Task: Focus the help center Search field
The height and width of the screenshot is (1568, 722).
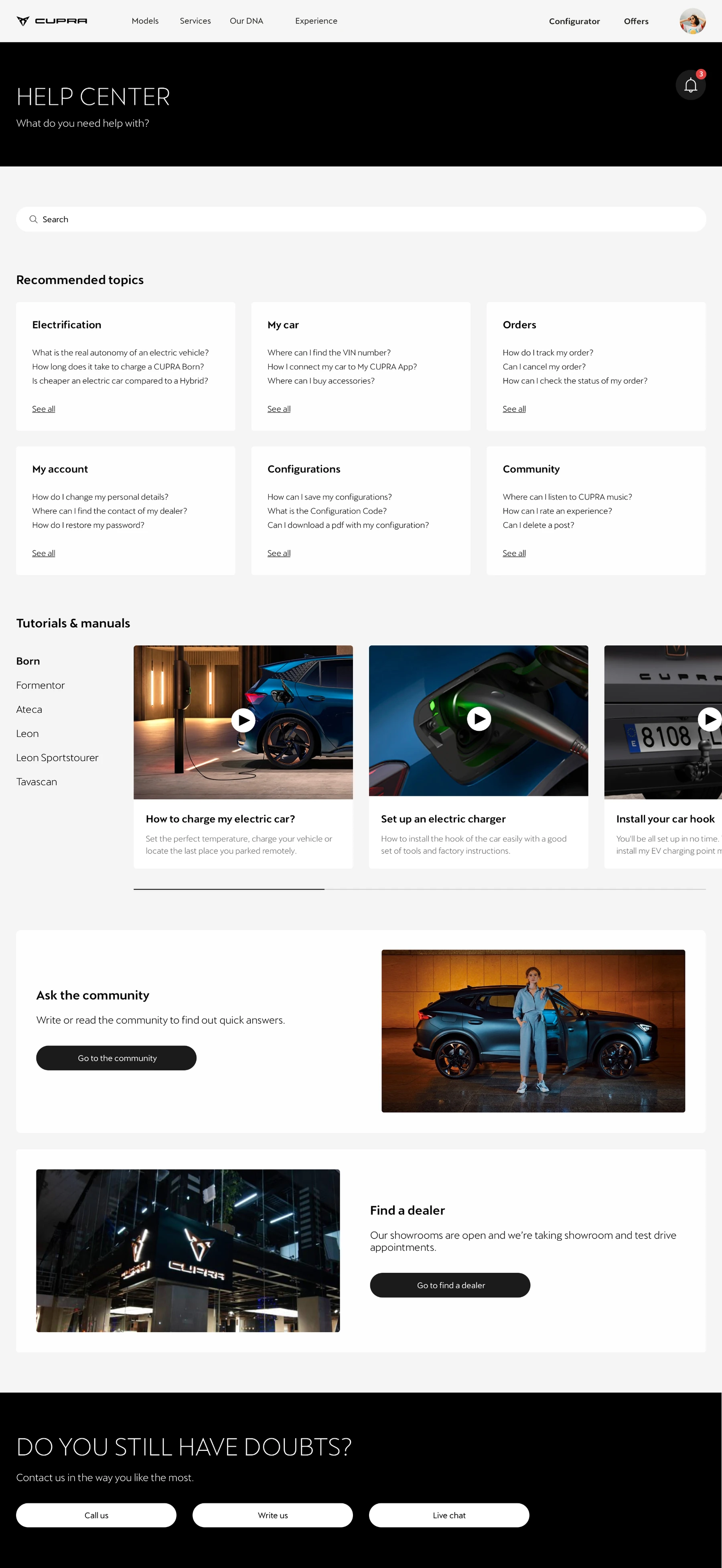Action: pos(361,219)
